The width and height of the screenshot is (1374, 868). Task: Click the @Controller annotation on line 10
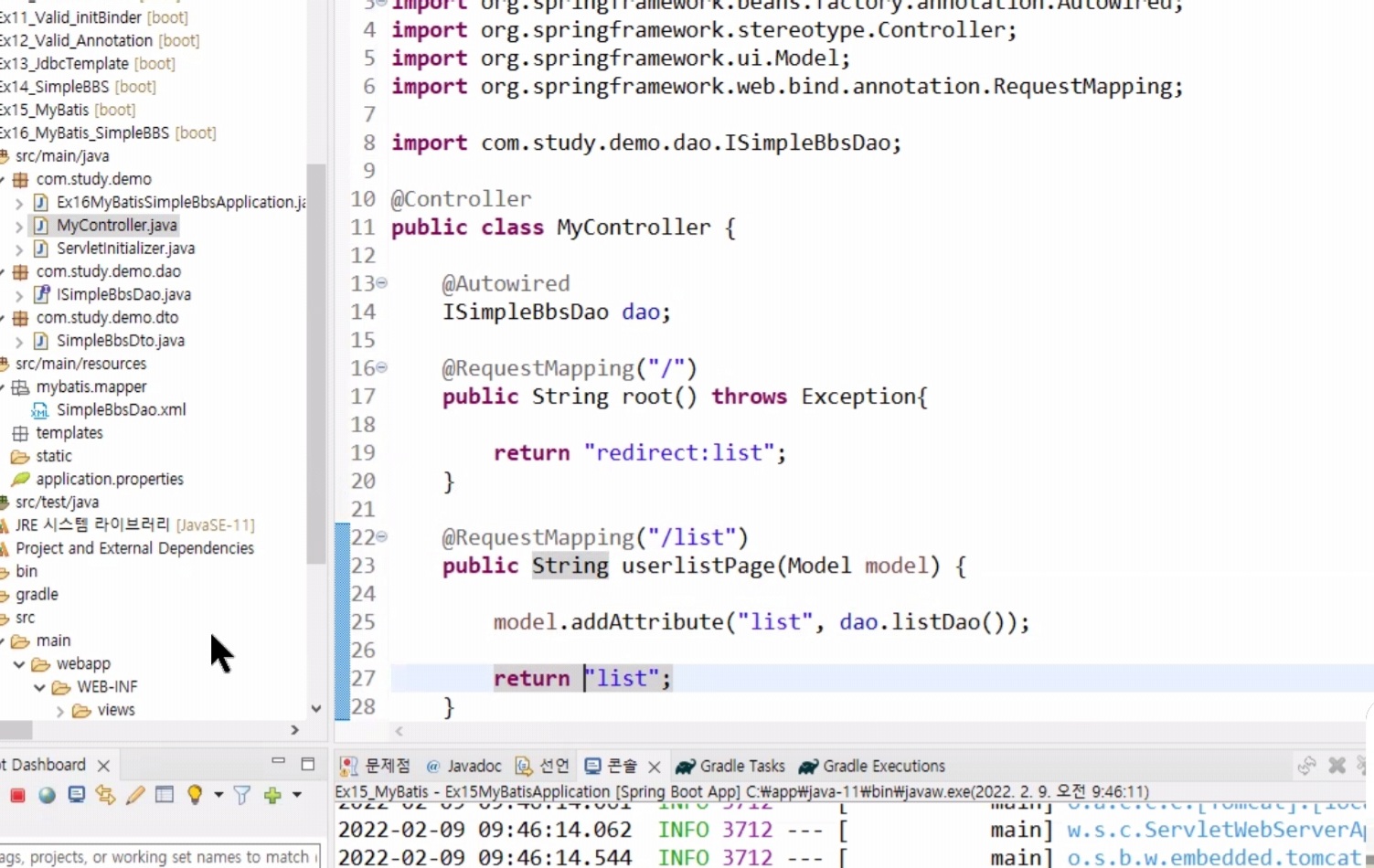point(461,199)
